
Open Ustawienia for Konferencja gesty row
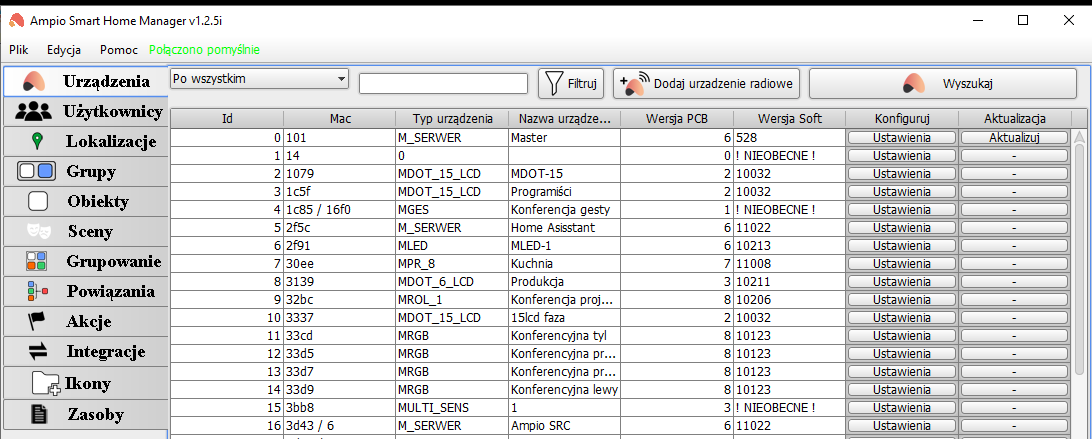[902, 210]
